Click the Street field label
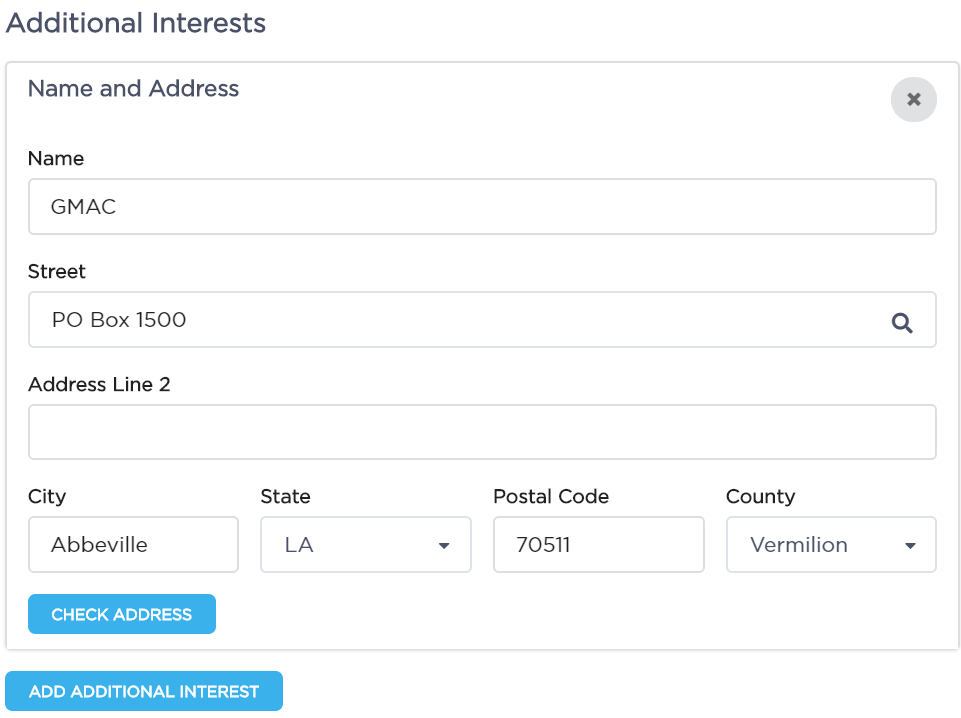The width and height of the screenshot is (961, 718). 57,271
